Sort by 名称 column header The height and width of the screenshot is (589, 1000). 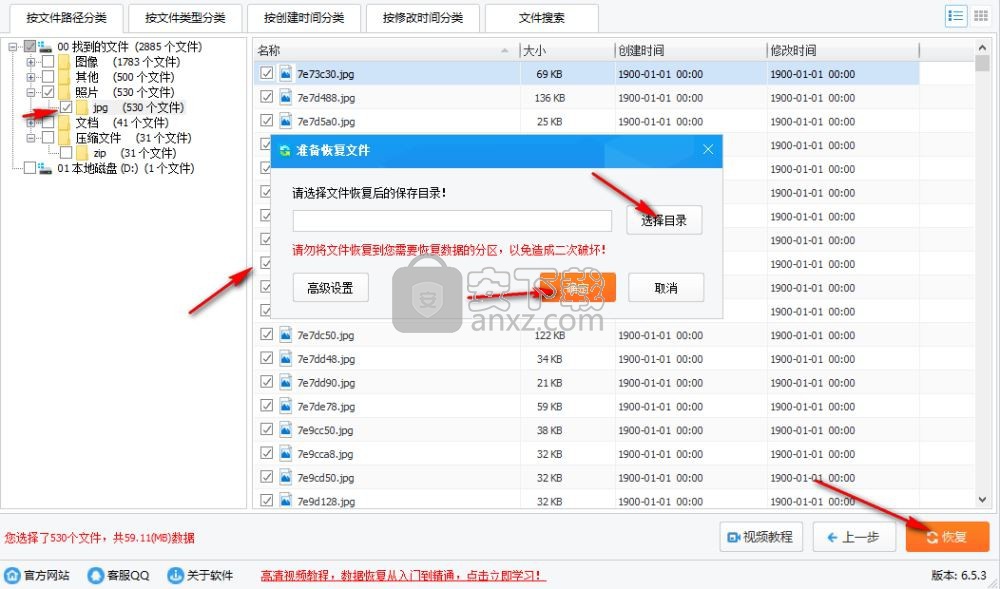(x=386, y=50)
